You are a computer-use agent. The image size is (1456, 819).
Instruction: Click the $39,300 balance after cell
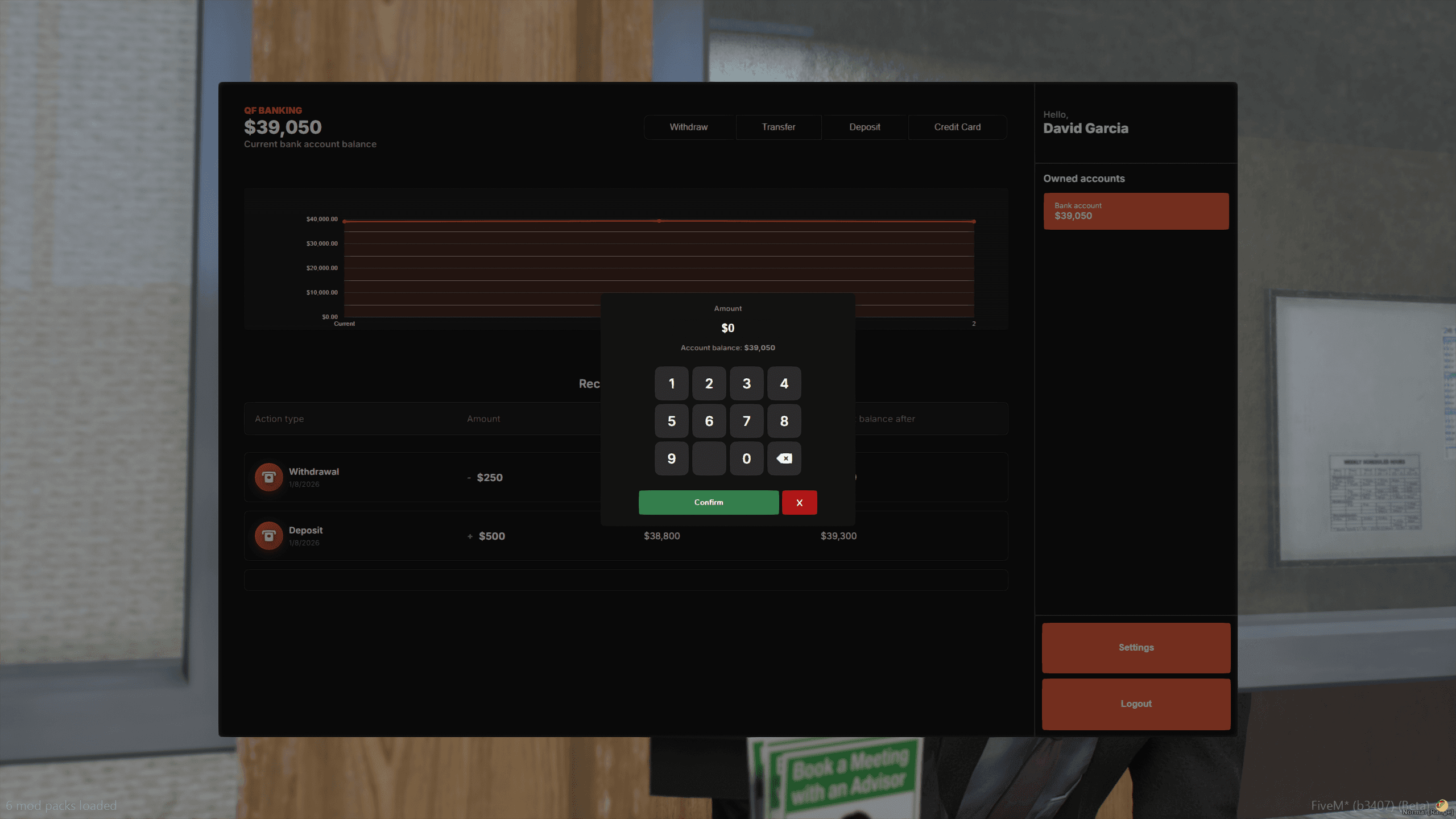click(838, 536)
